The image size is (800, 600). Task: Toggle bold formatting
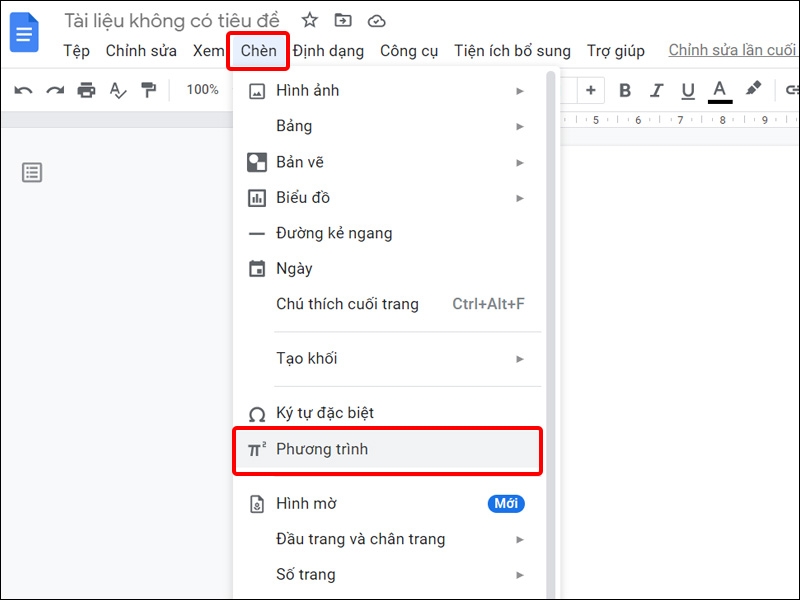624,90
